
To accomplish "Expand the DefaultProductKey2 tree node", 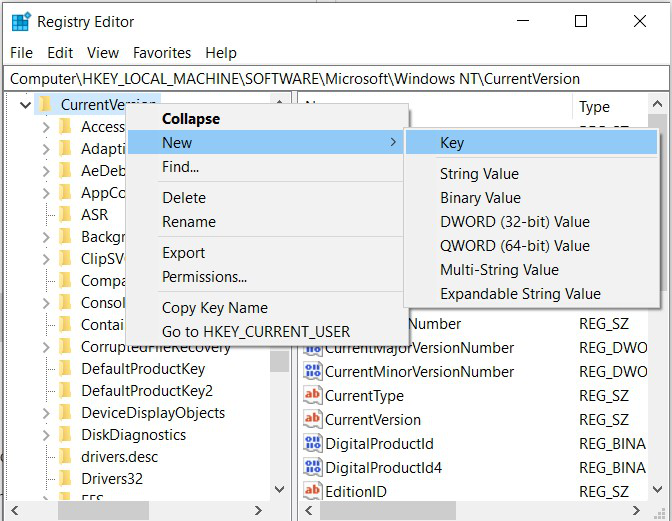I will (x=46, y=391).
